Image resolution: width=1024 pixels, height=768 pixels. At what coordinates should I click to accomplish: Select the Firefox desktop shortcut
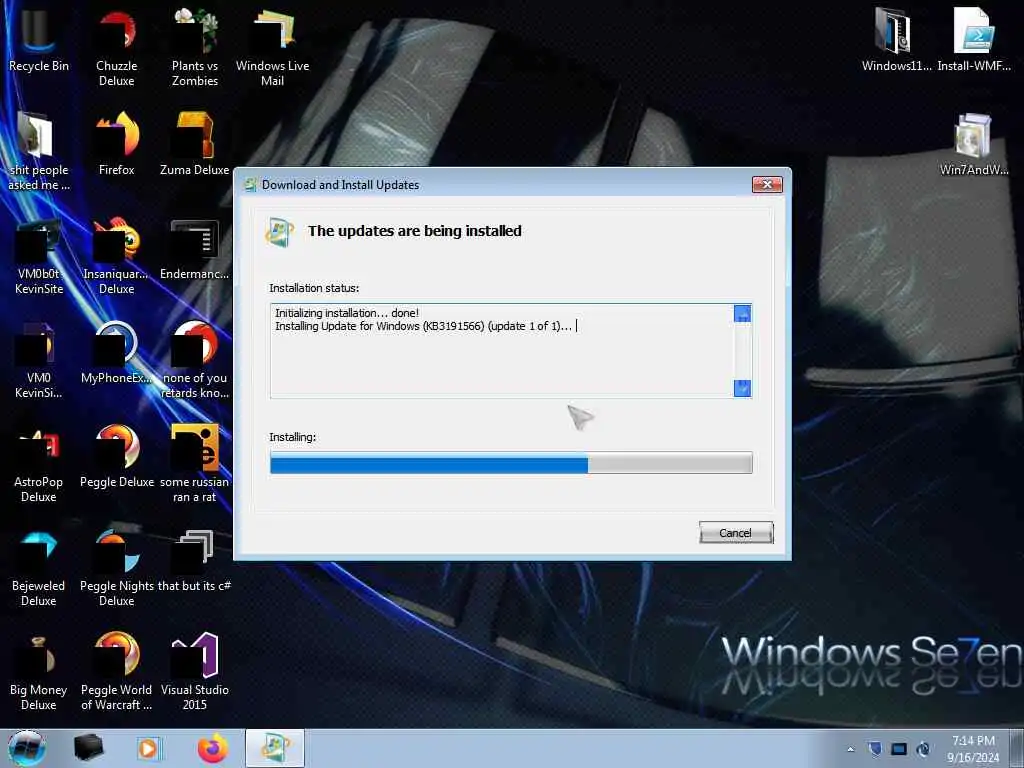tap(116, 144)
